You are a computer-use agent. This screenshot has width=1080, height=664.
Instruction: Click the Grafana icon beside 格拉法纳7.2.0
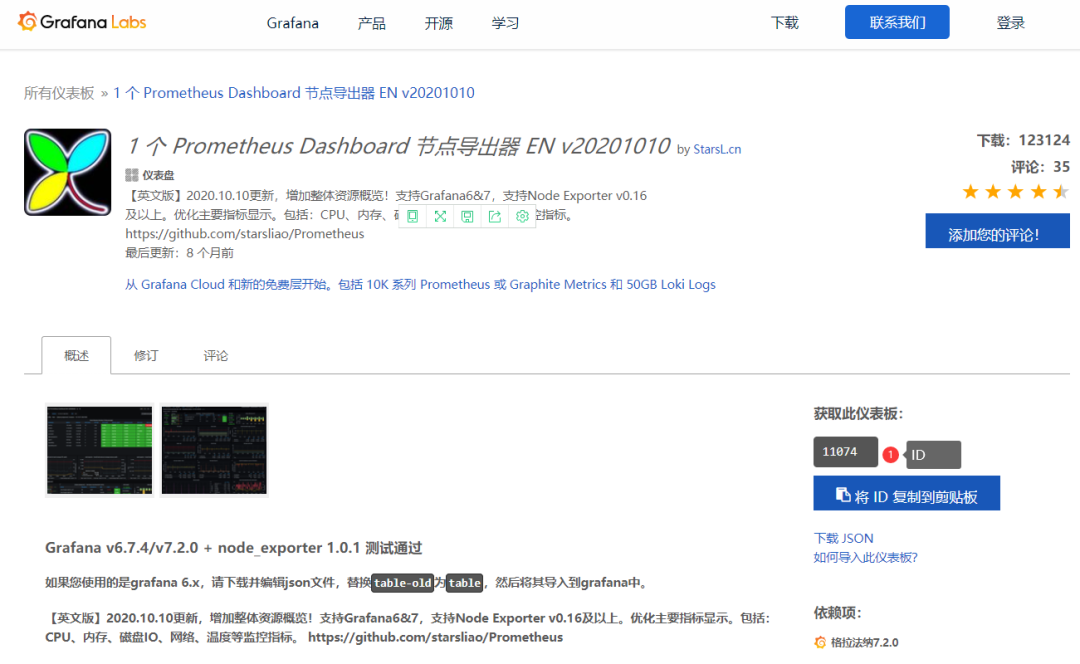coord(820,643)
